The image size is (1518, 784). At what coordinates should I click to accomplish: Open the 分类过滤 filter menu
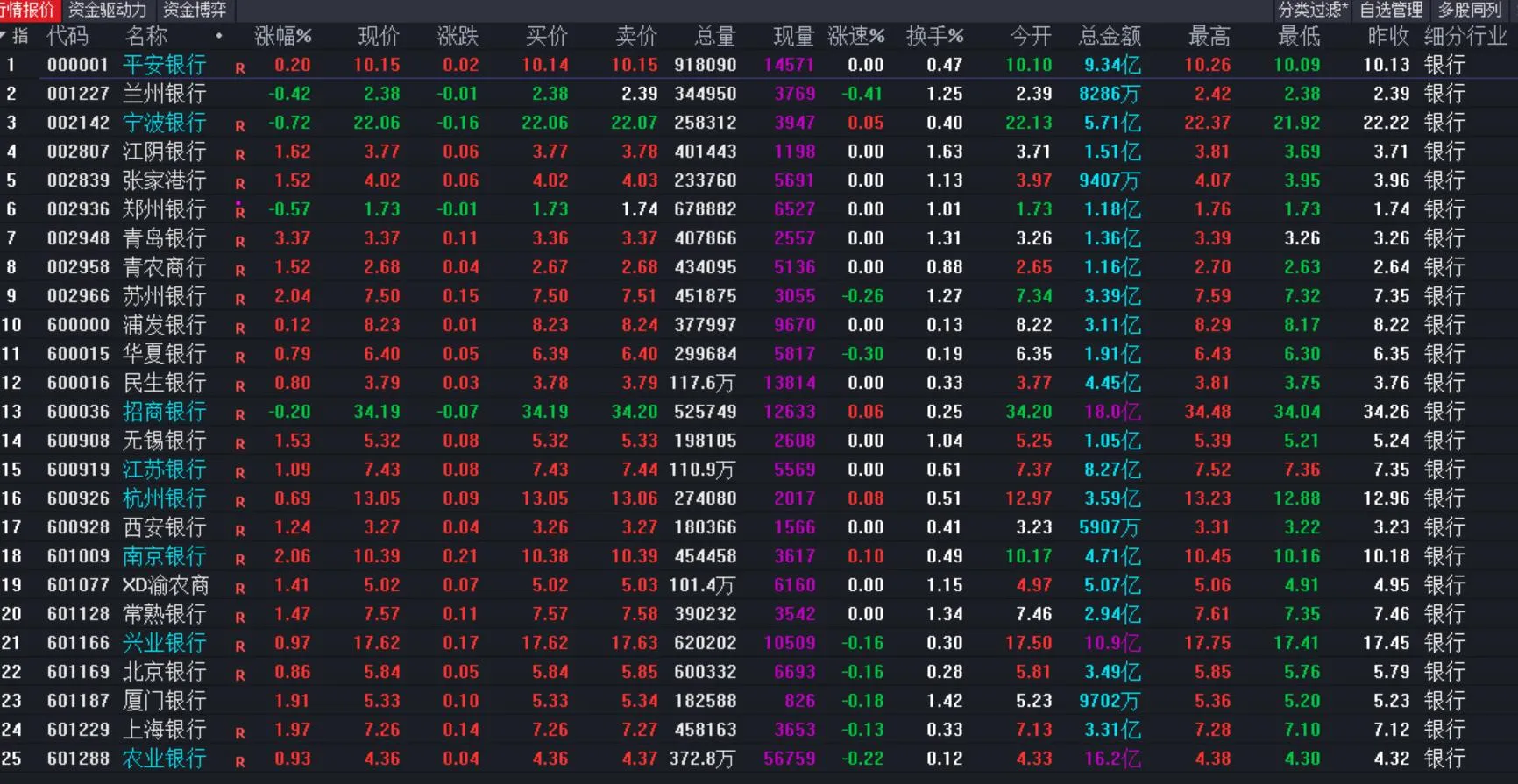click(1312, 10)
